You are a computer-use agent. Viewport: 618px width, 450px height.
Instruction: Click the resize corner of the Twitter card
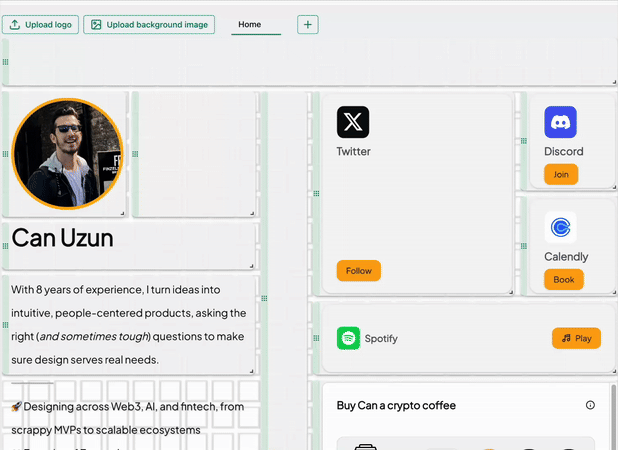tap(511, 292)
